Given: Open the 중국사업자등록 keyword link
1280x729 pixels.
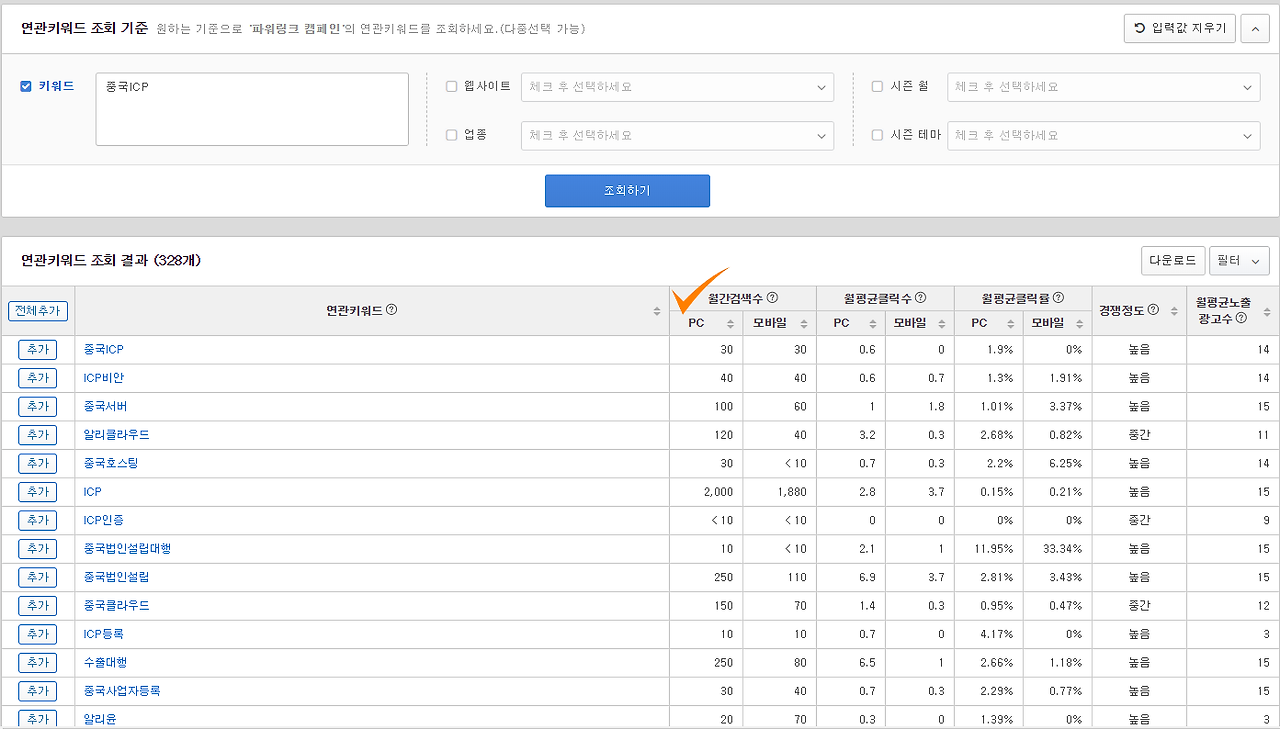Looking at the screenshot, I should pos(122,691).
